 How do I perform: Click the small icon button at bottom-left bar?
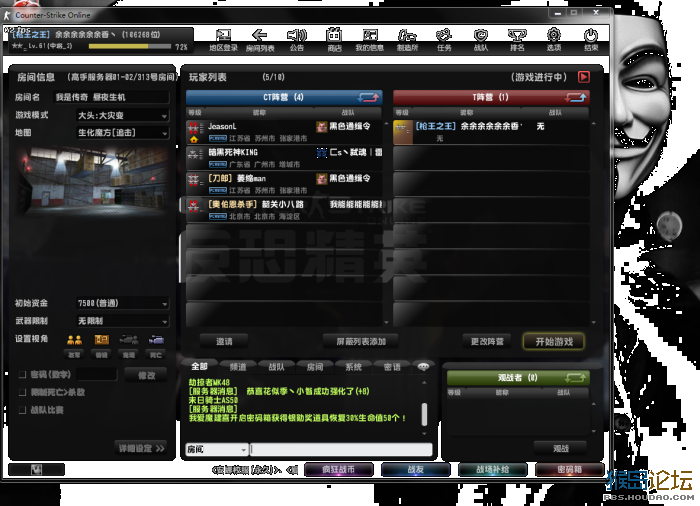pos(37,469)
